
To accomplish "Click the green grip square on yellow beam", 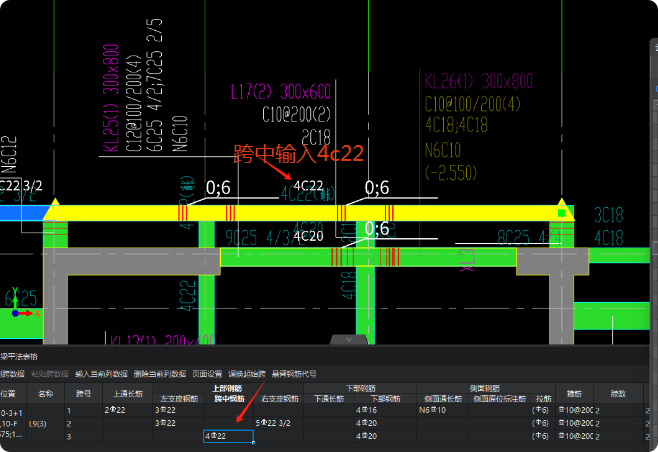I will tap(561, 213).
